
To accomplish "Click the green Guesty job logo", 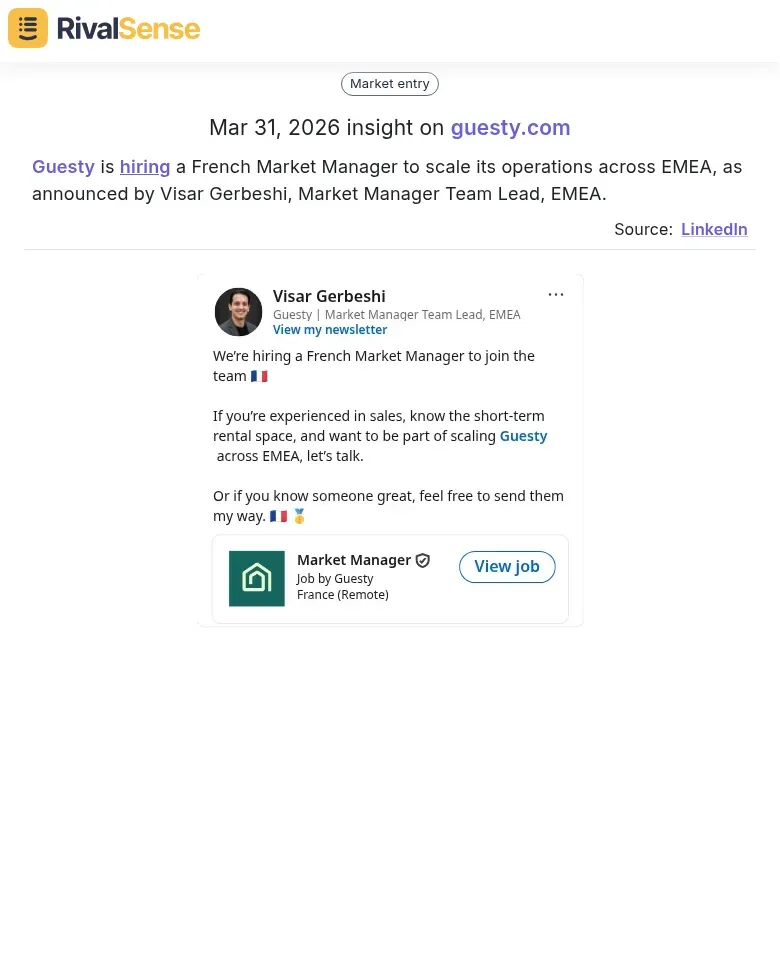I will coord(257,578).
